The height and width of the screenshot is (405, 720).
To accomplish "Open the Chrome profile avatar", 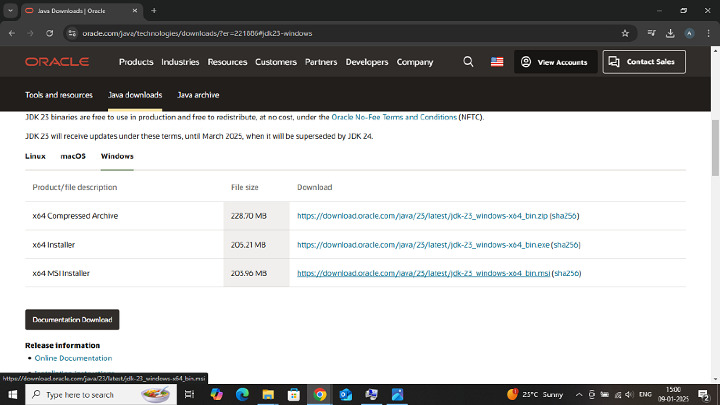I will [689, 33].
